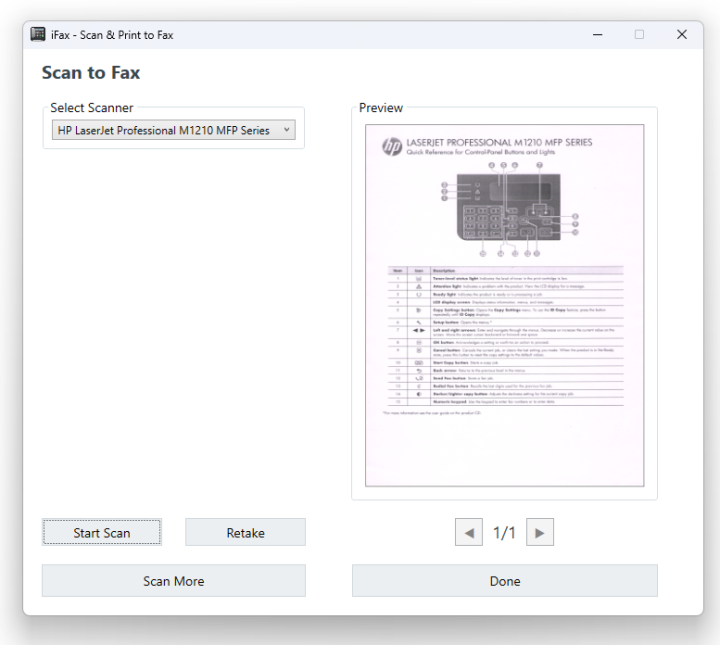
Task: Minimize the iFax window
Action: point(598,35)
